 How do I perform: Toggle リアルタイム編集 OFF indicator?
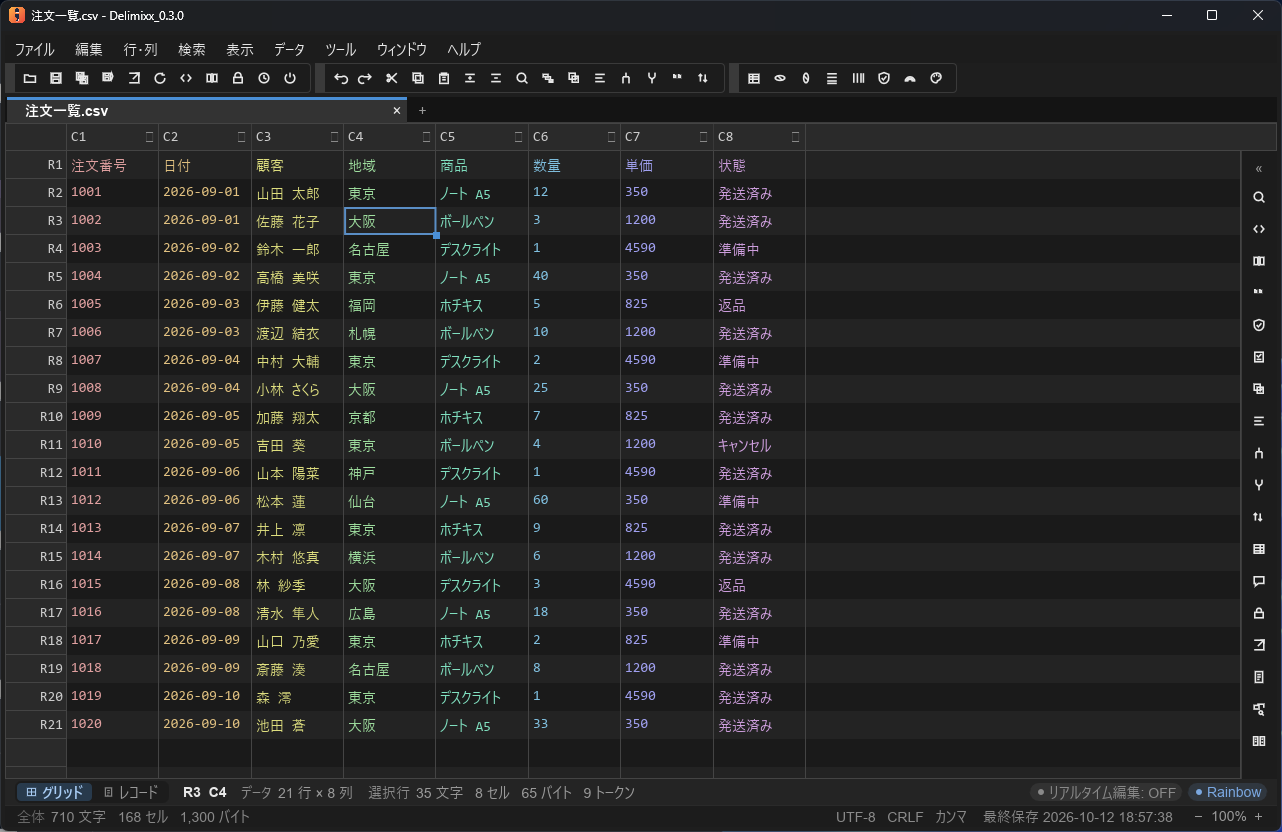1106,792
